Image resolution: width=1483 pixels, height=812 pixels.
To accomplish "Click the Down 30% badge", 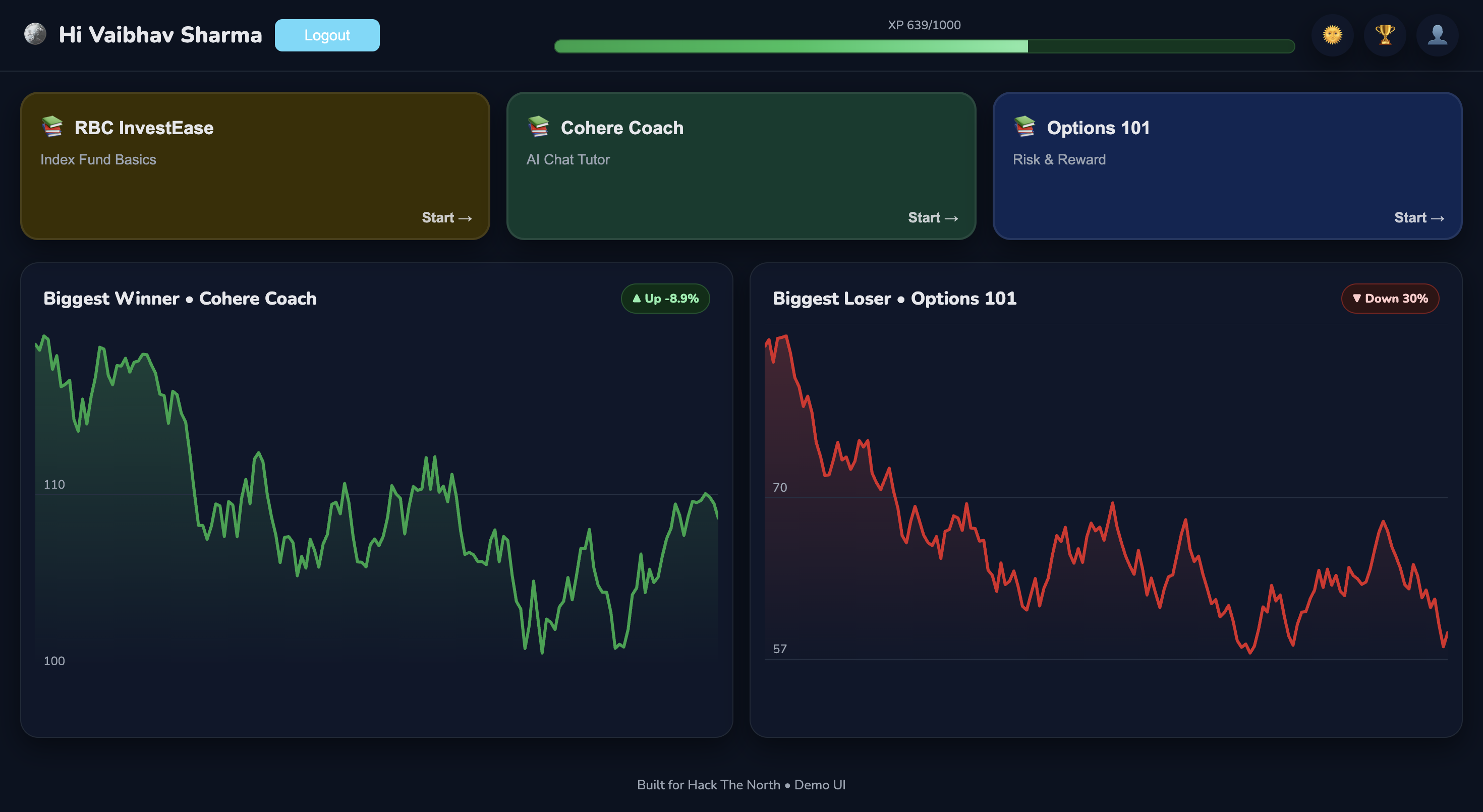I will (1390, 298).
